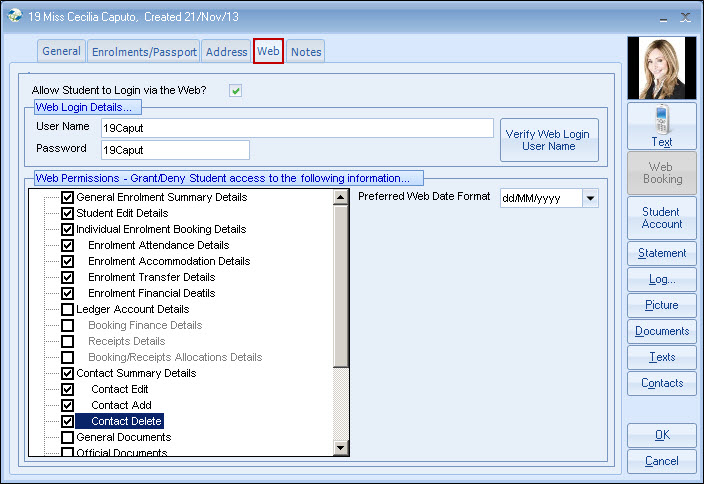704x484 pixels.
Task: Check the General Documents permission box
Action: pos(68,437)
